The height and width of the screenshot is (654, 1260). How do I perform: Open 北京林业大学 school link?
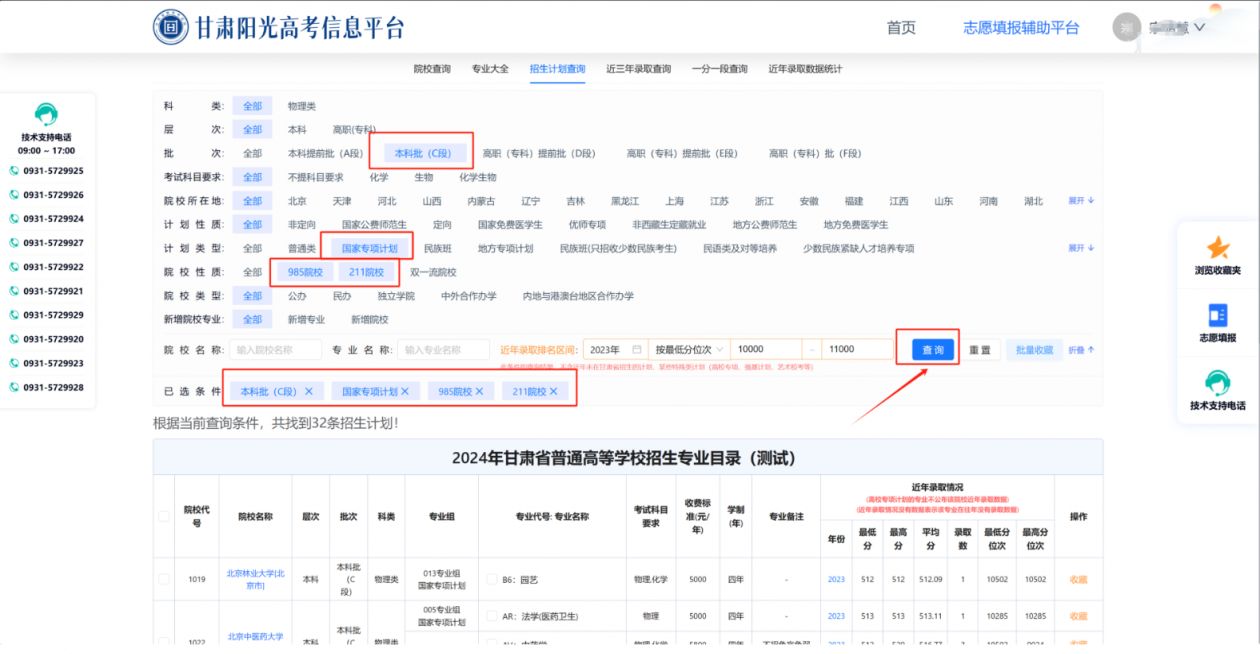[x=255, y=579]
